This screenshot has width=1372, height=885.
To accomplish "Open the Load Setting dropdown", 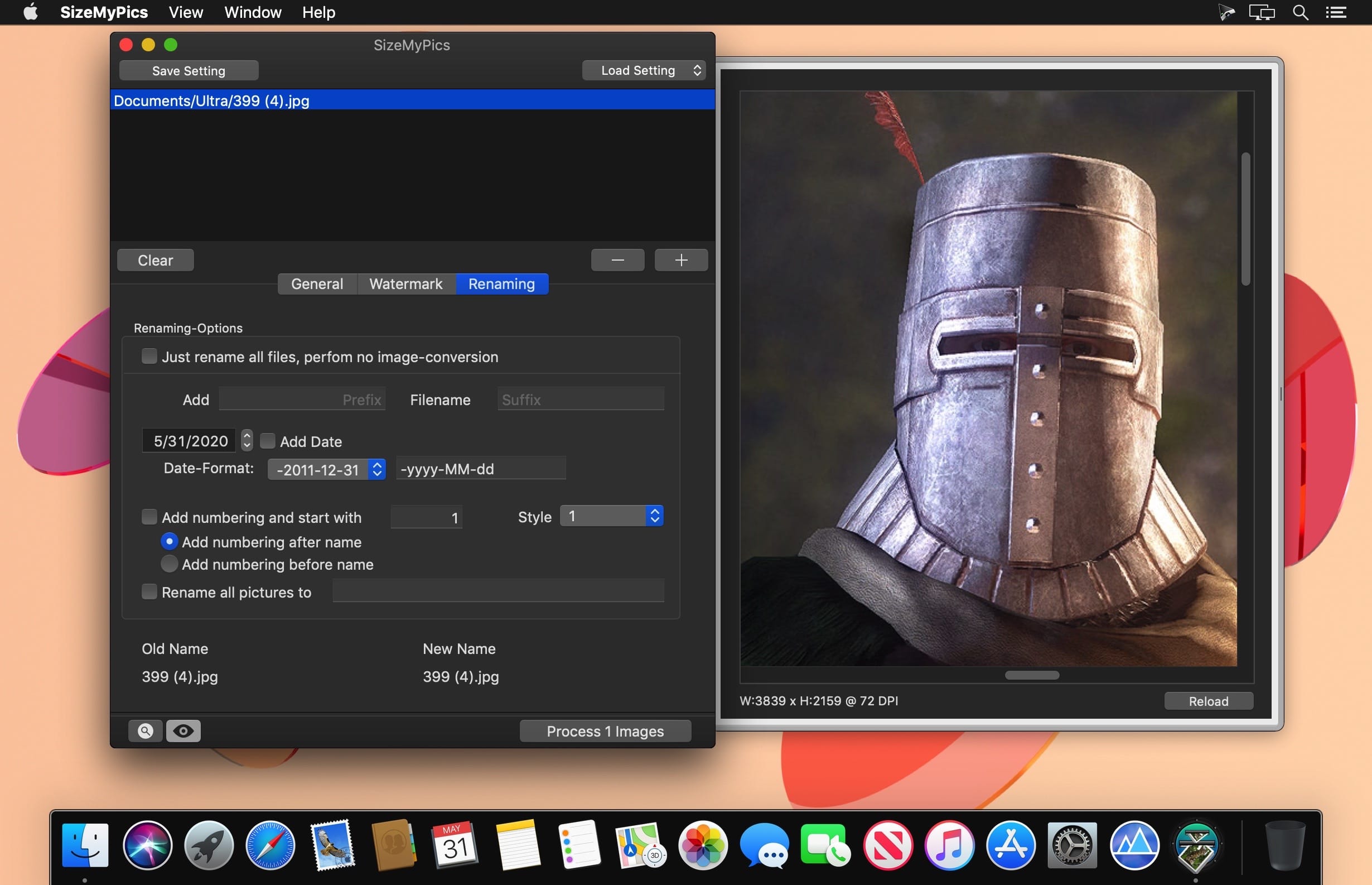I will click(x=644, y=71).
